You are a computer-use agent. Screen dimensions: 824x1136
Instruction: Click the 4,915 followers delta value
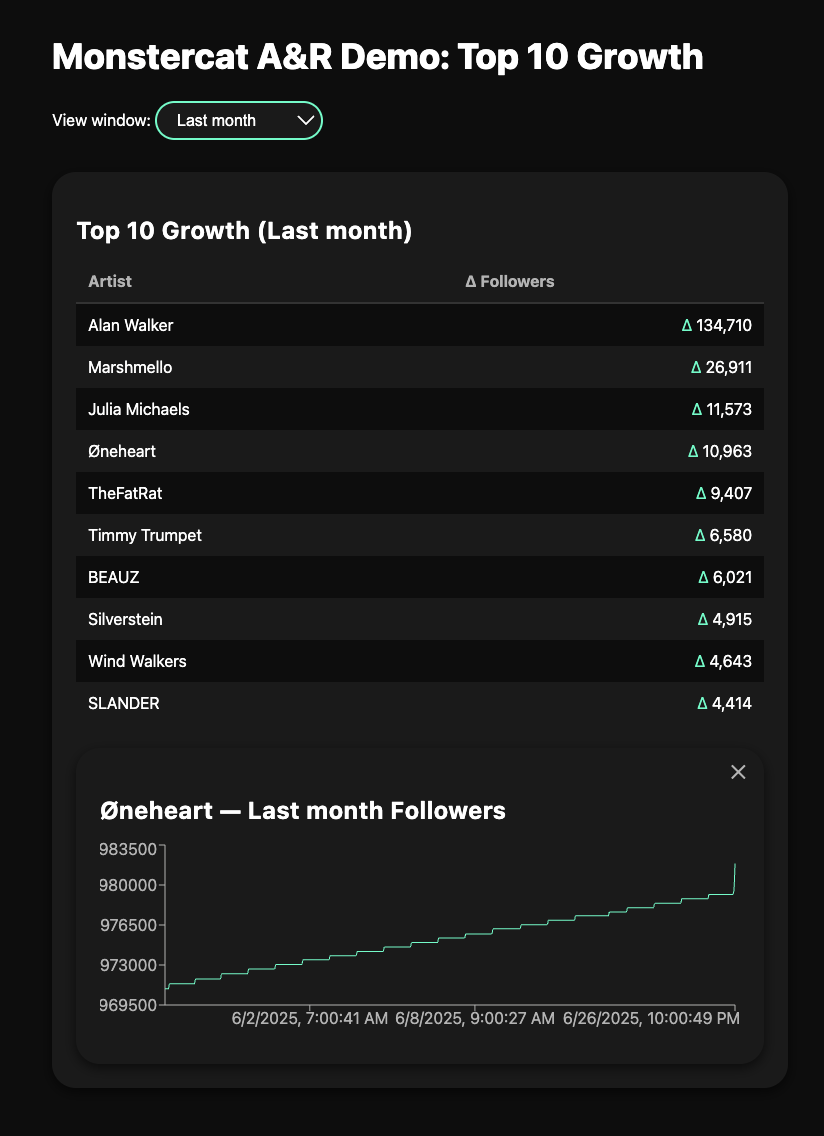725,619
